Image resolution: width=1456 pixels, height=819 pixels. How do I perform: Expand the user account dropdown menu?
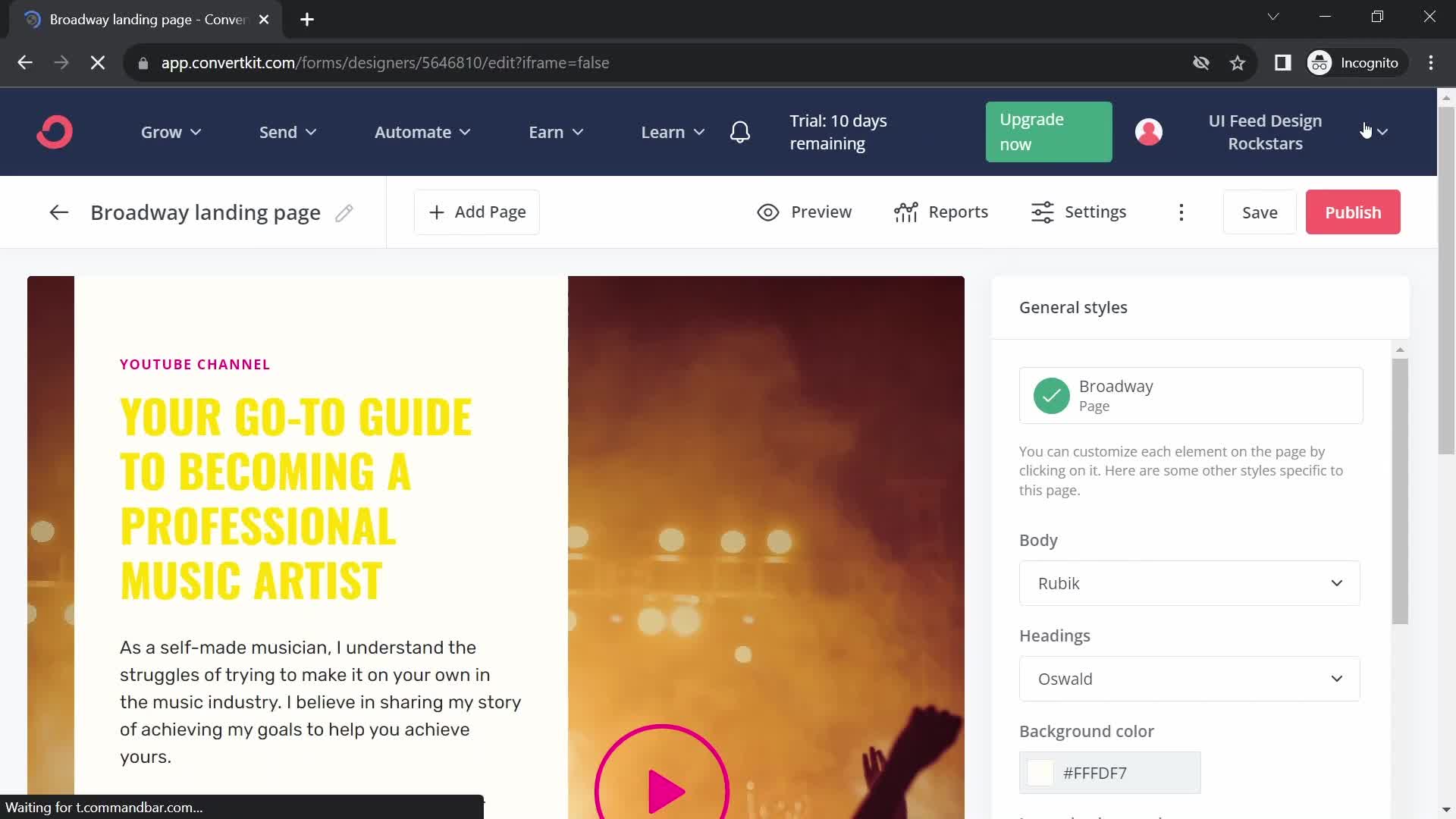pyautogui.click(x=1383, y=132)
